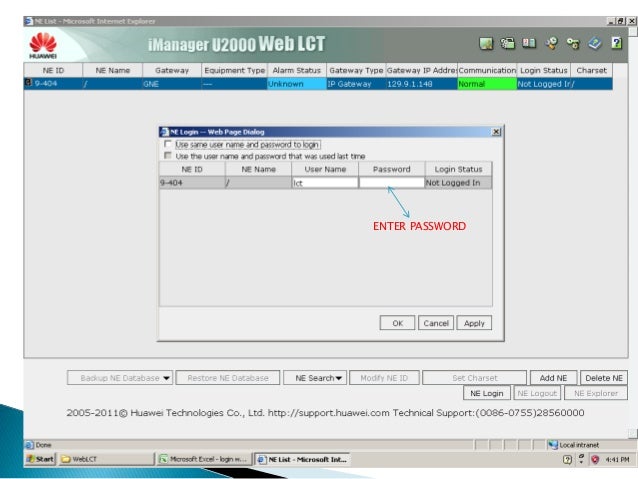
Task: Click the Windows Start button
Action: click(x=40, y=459)
